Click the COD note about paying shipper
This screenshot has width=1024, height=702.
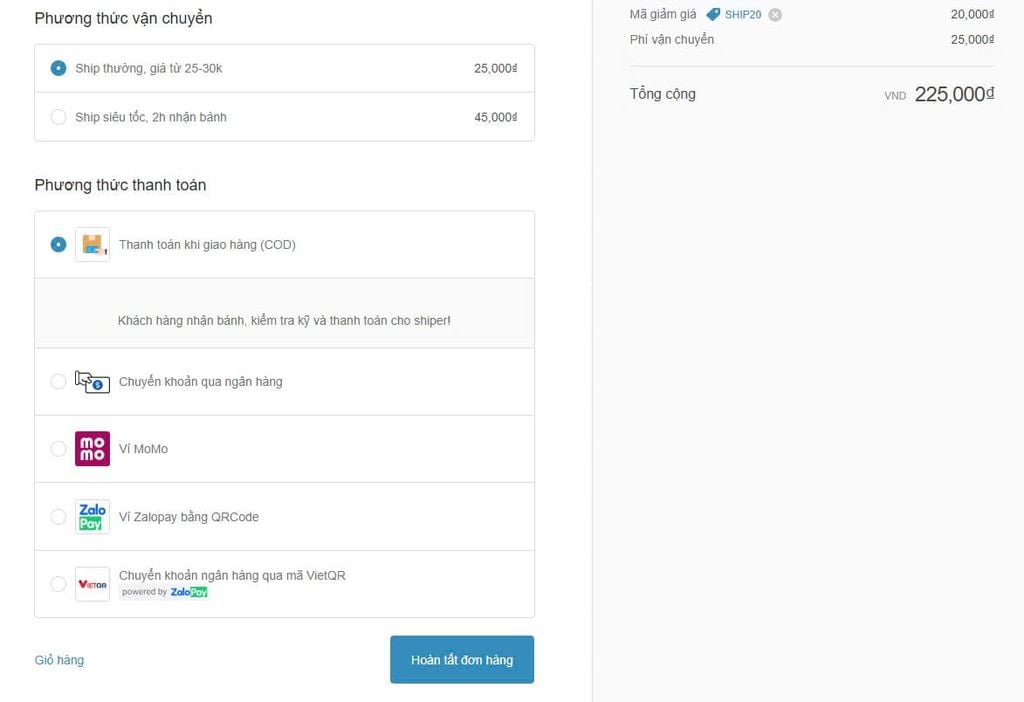pyautogui.click(x=284, y=321)
